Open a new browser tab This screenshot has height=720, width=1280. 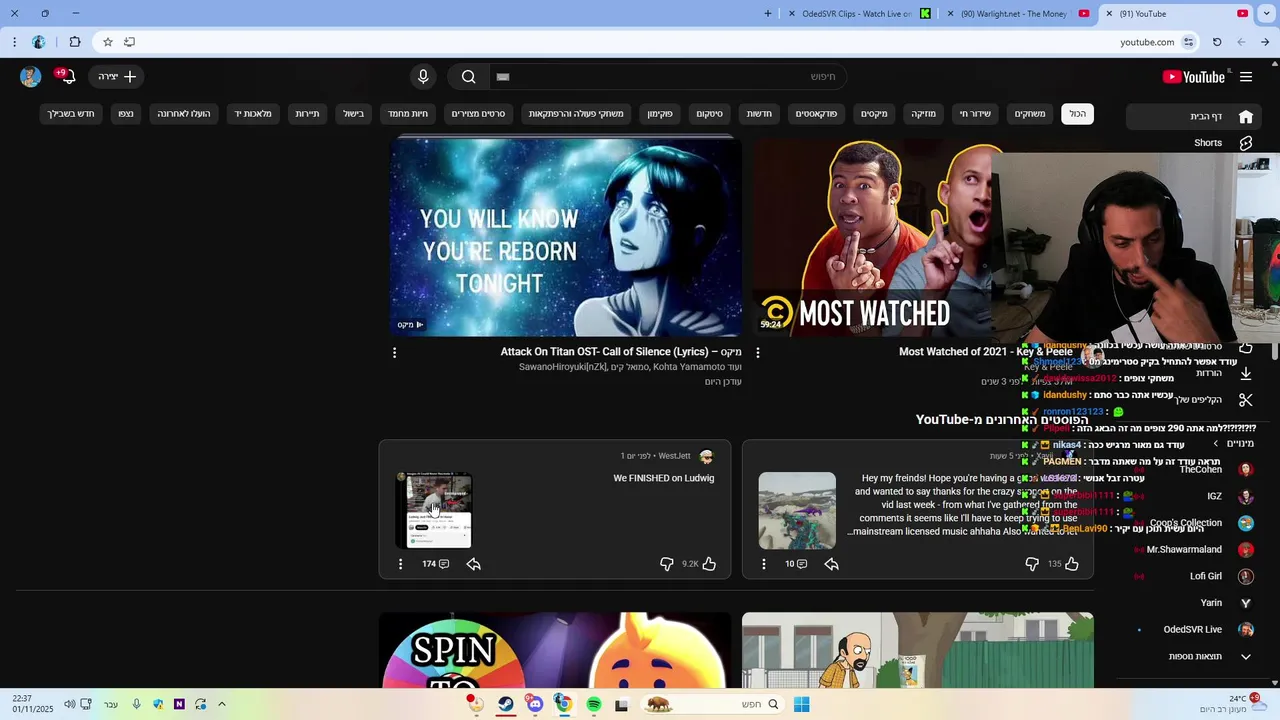(768, 14)
